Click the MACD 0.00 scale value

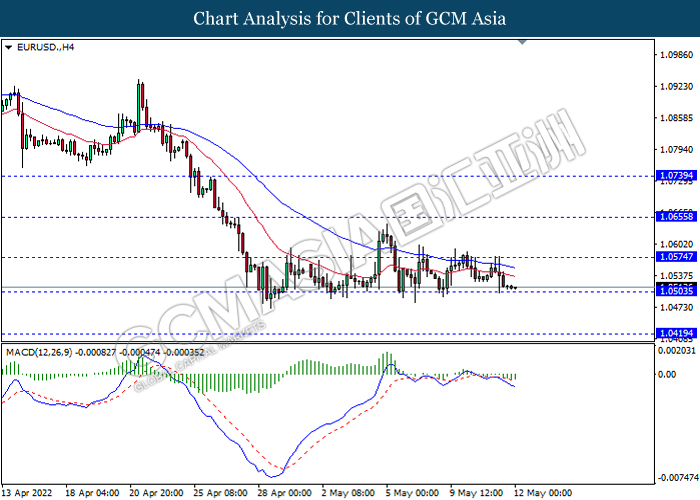point(667,375)
